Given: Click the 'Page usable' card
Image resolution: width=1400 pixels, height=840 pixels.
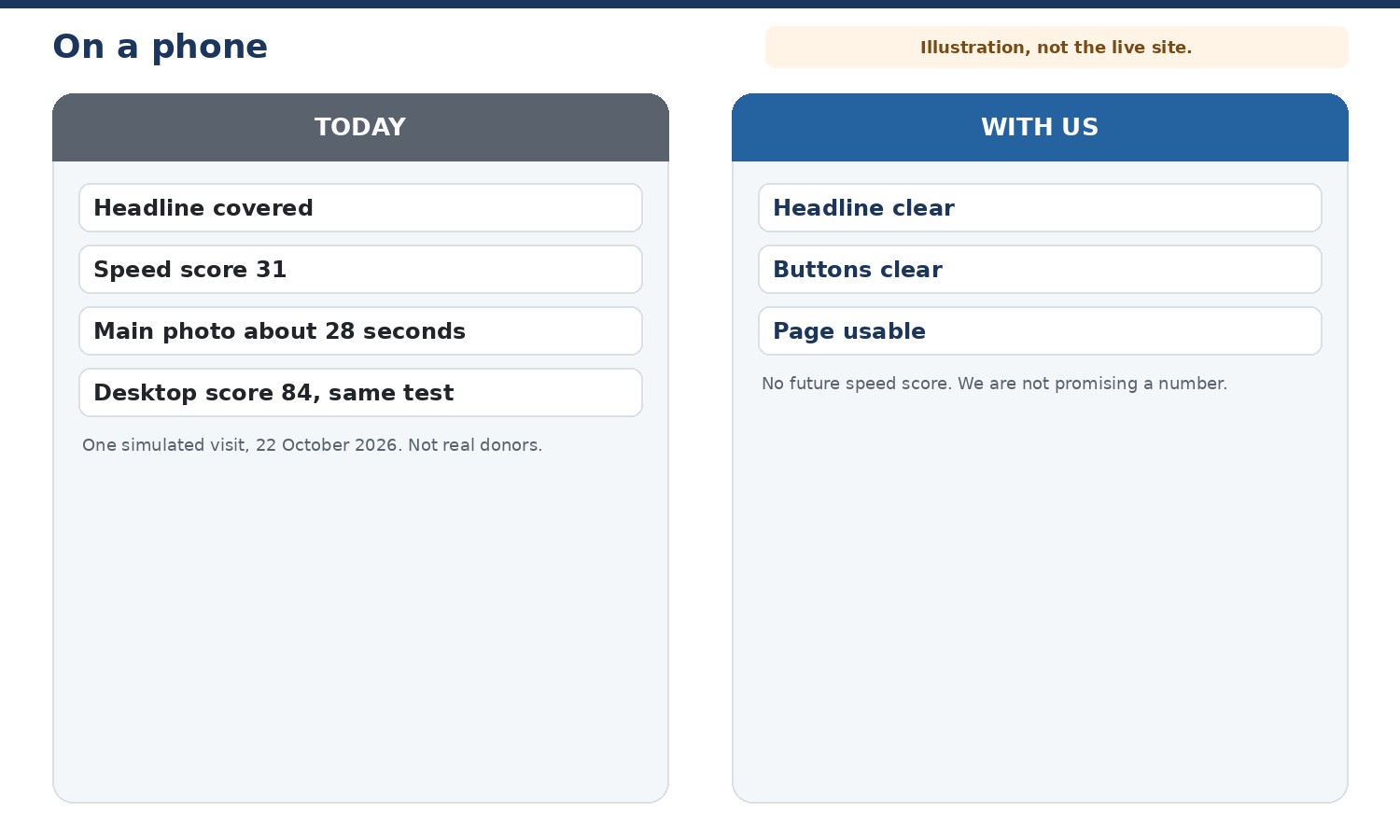Looking at the screenshot, I should point(1040,331).
